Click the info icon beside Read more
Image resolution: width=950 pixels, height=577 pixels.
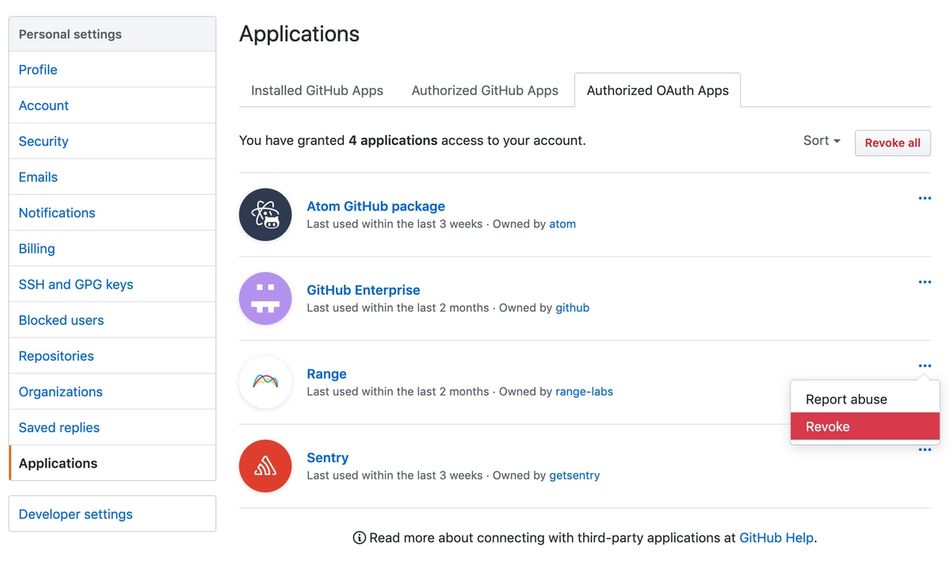359,538
